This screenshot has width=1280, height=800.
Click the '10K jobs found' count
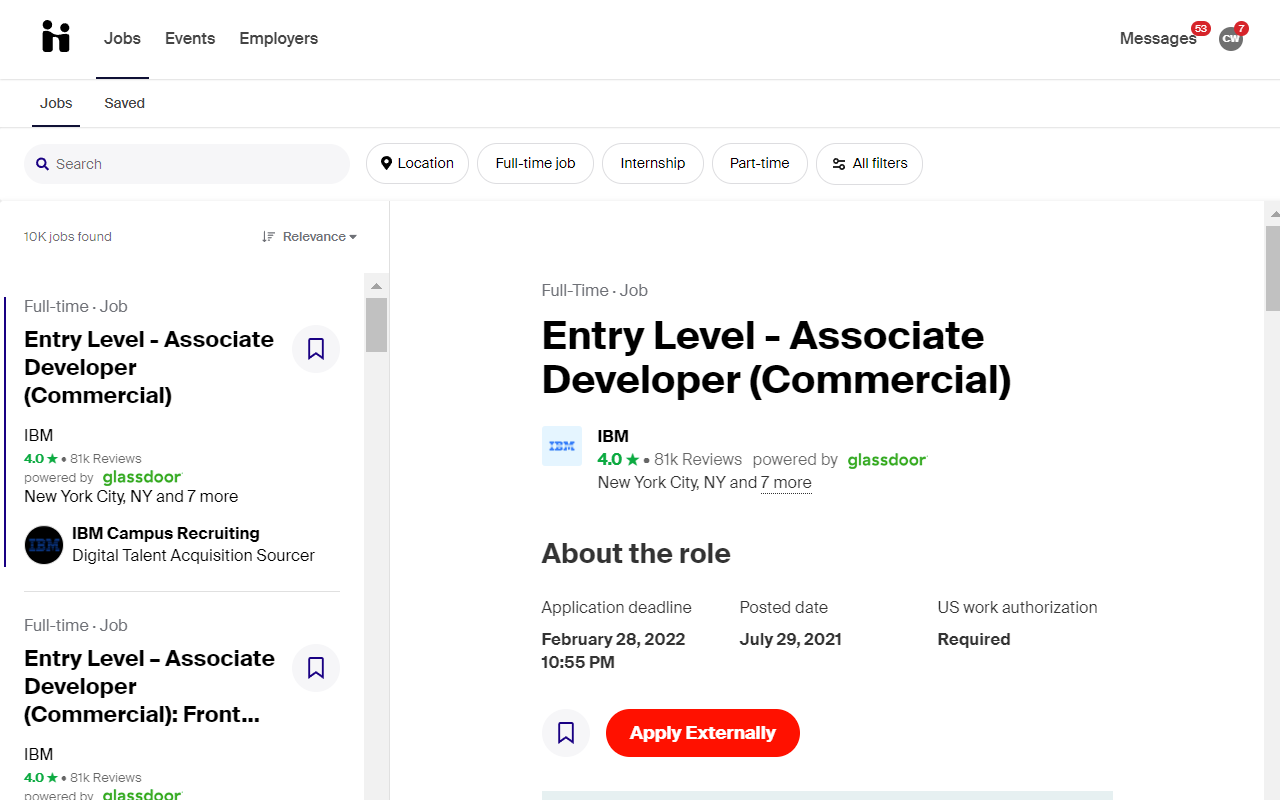[68, 237]
